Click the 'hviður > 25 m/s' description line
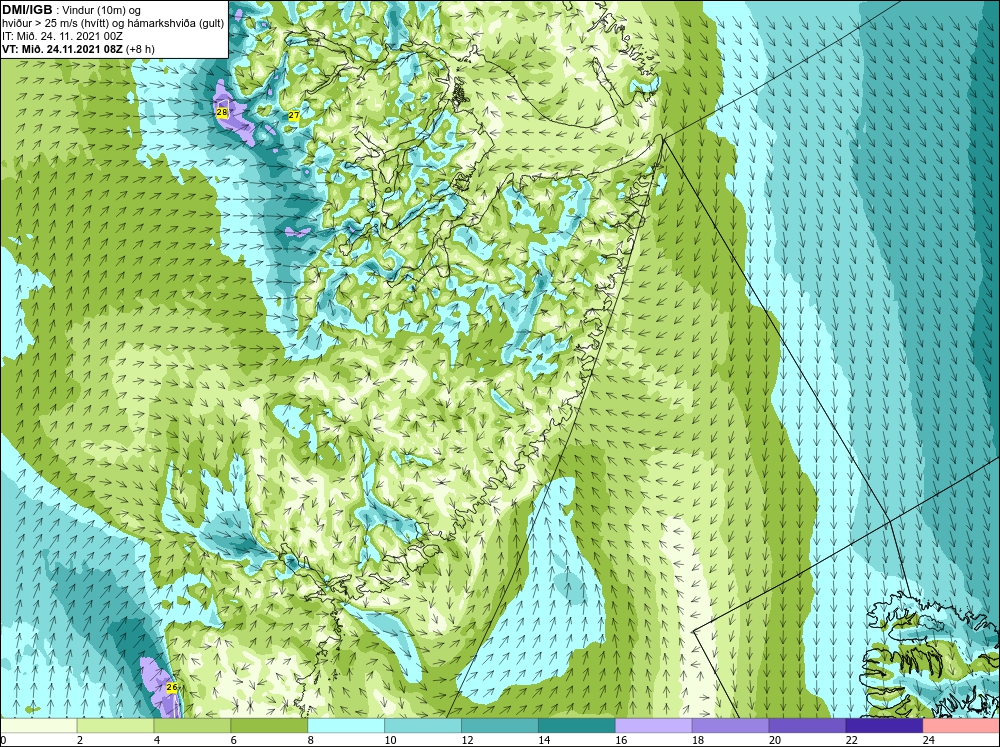 click(x=113, y=24)
